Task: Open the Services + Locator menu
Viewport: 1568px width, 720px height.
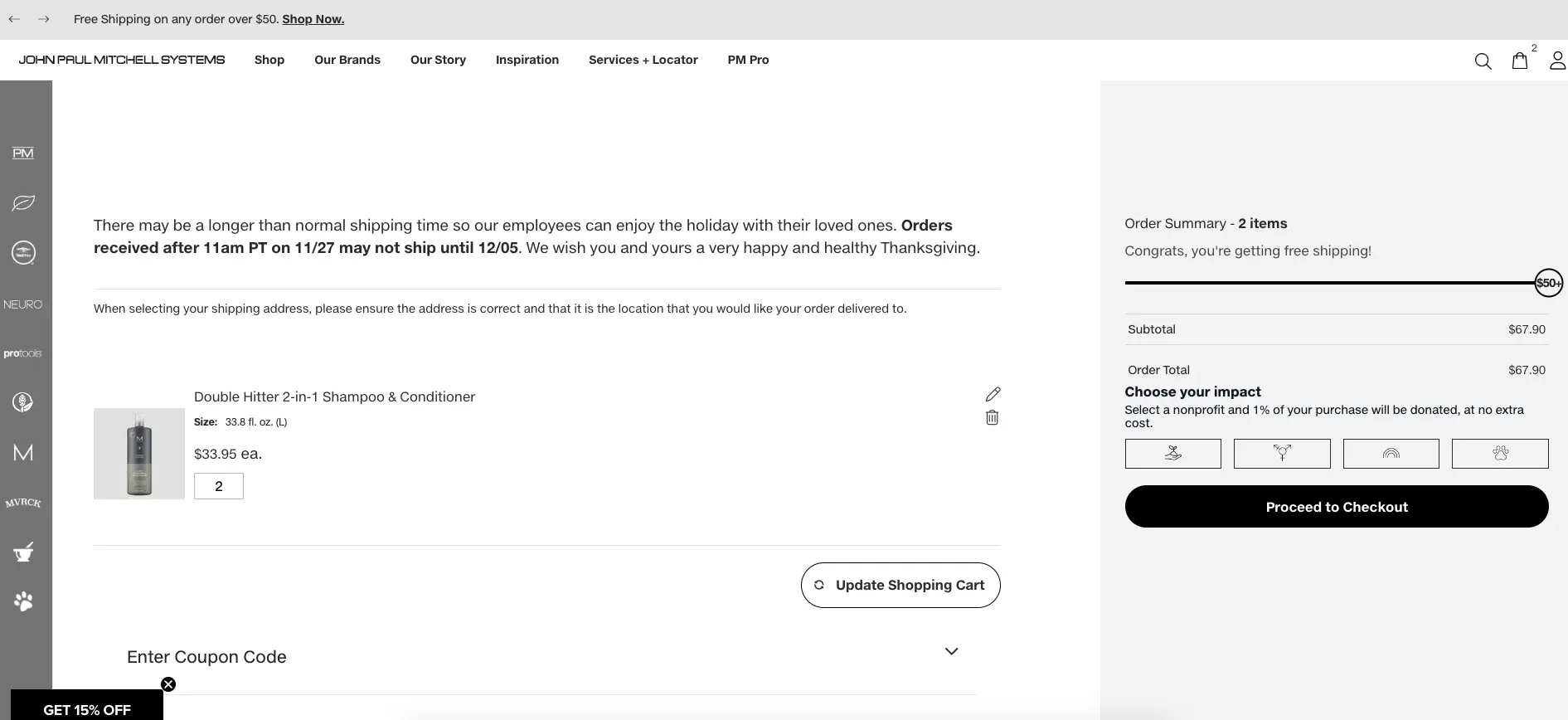Action: (643, 60)
